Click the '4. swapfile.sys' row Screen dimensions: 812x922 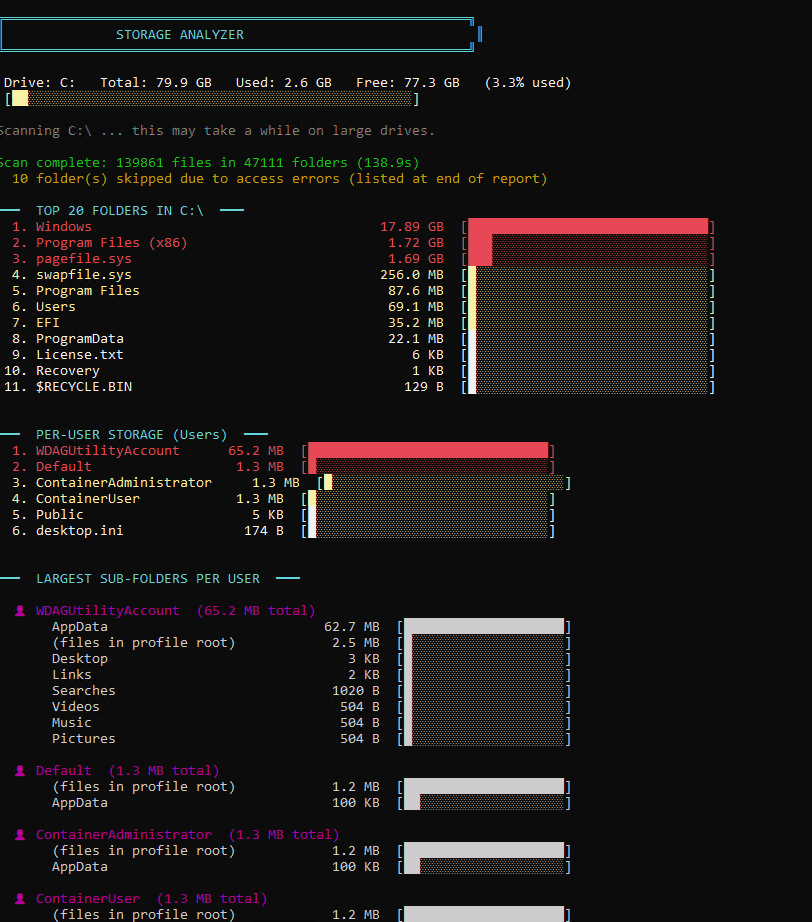click(359, 275)
